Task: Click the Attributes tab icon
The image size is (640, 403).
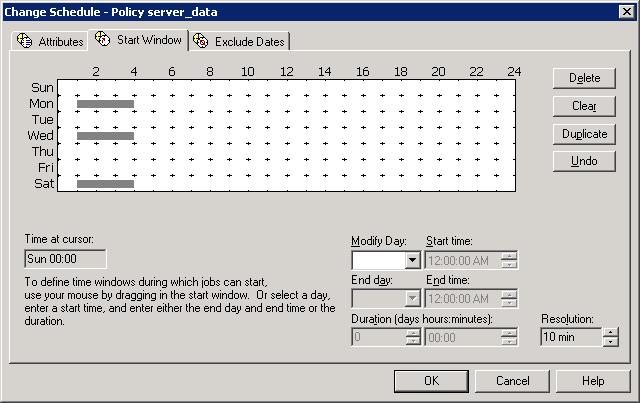Action: (25, 41)
